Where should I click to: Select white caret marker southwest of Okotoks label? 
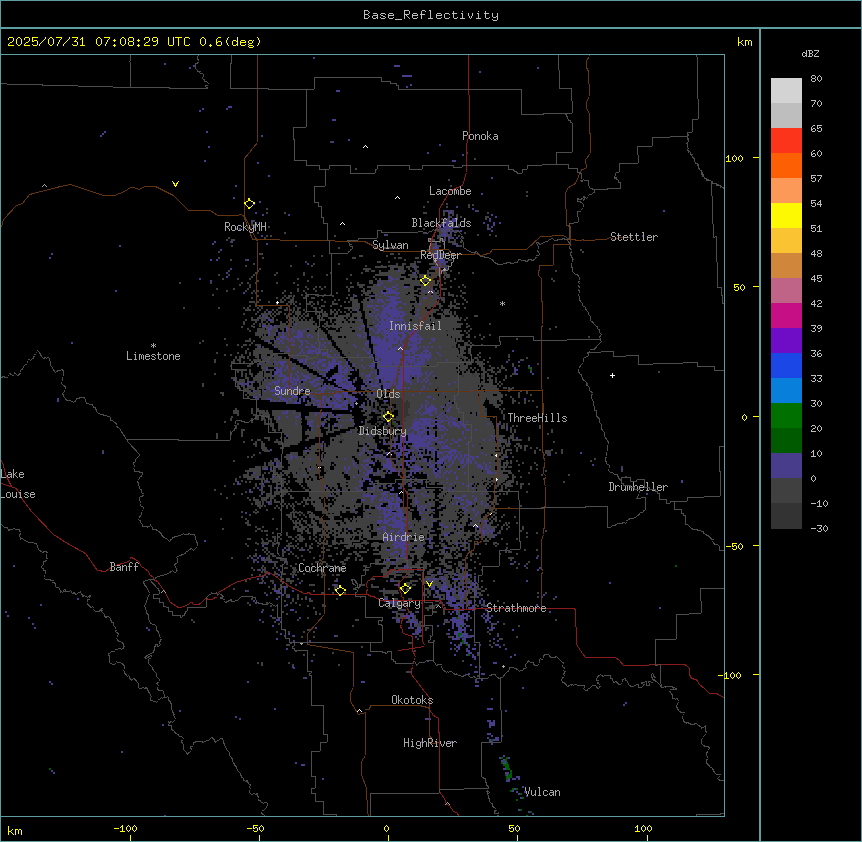pyautogui.click(x=360, y=711)
